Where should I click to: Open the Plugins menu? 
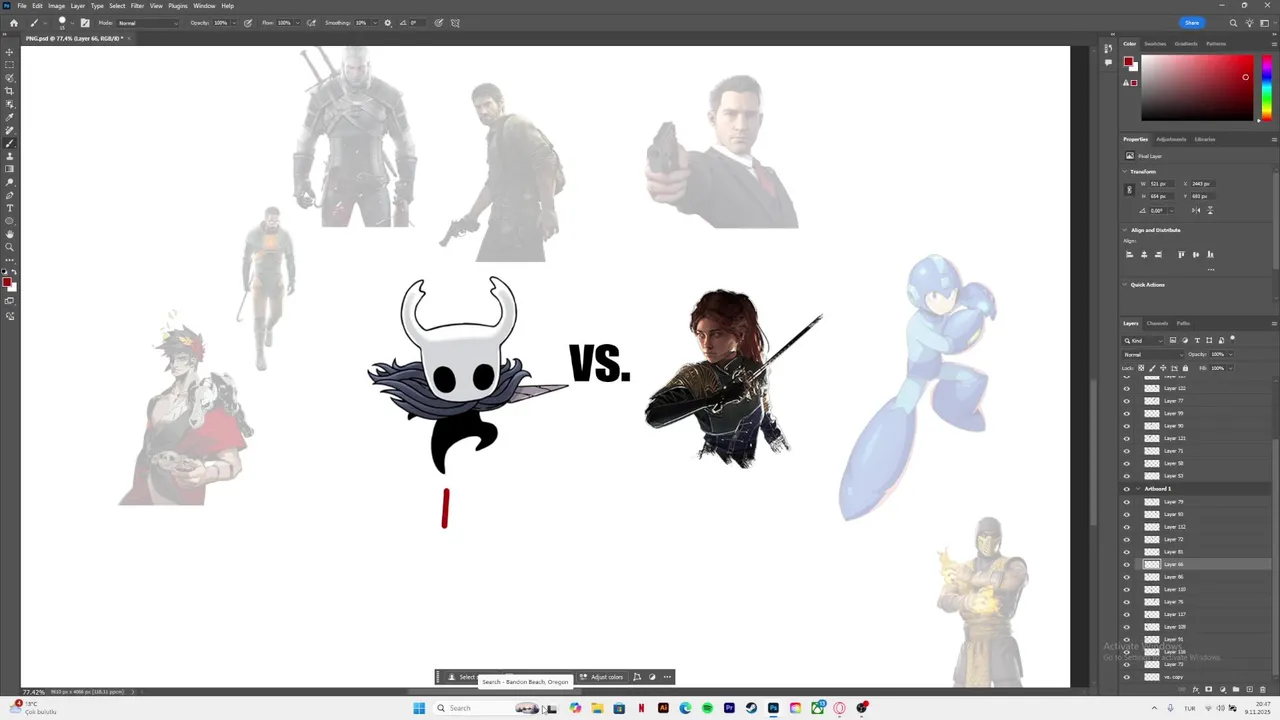coord(178,6)
